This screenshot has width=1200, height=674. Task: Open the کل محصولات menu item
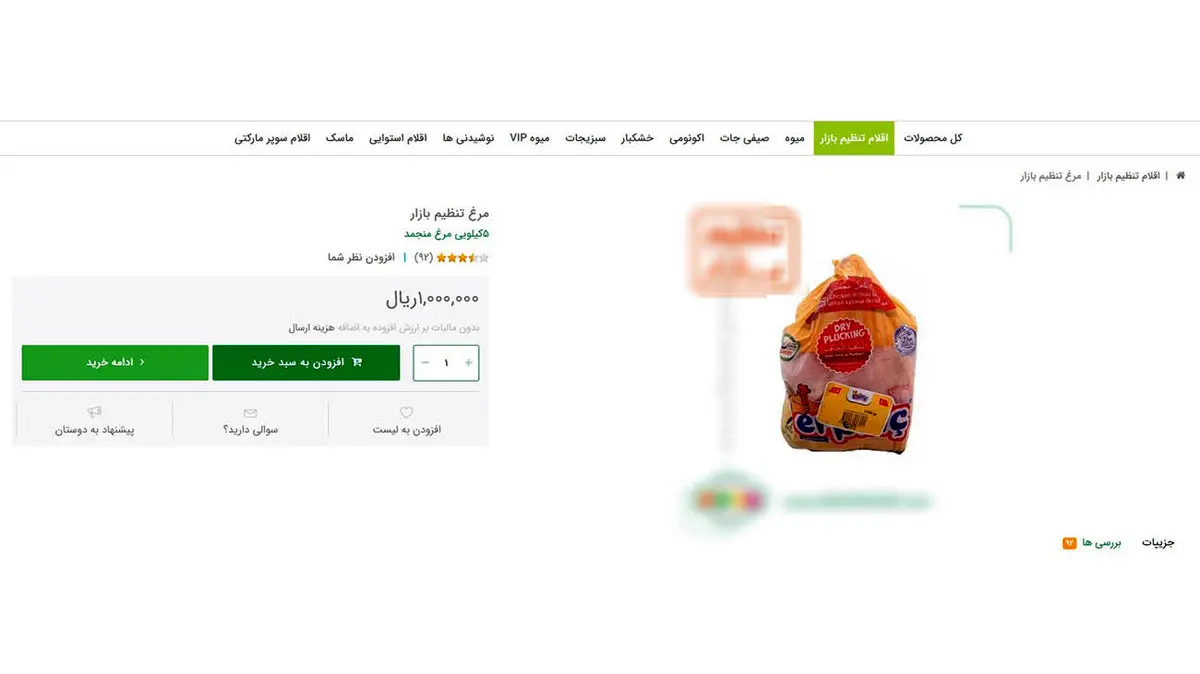point(933,138)
